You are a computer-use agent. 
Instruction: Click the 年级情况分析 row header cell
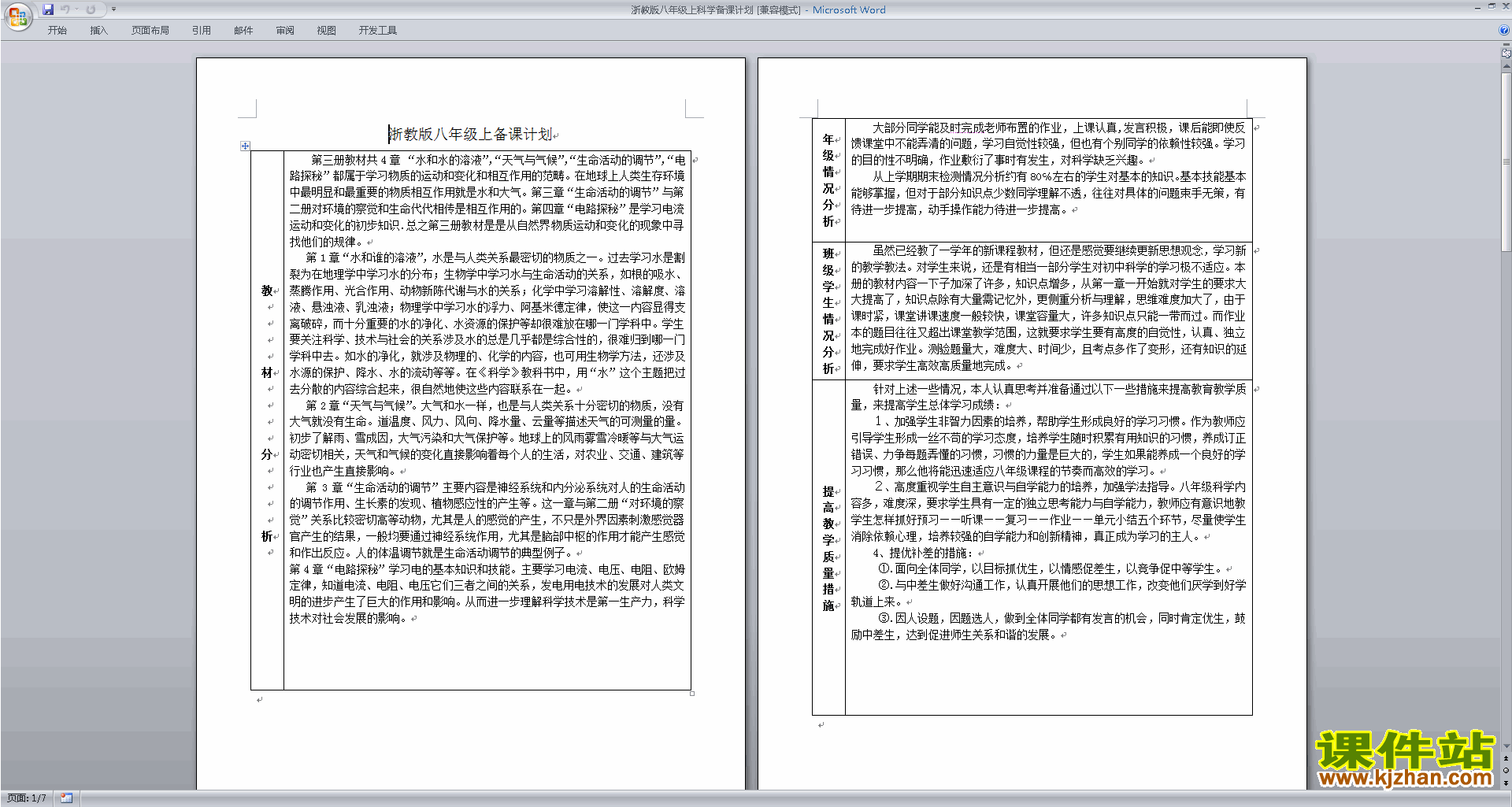(x=828, y=180)
